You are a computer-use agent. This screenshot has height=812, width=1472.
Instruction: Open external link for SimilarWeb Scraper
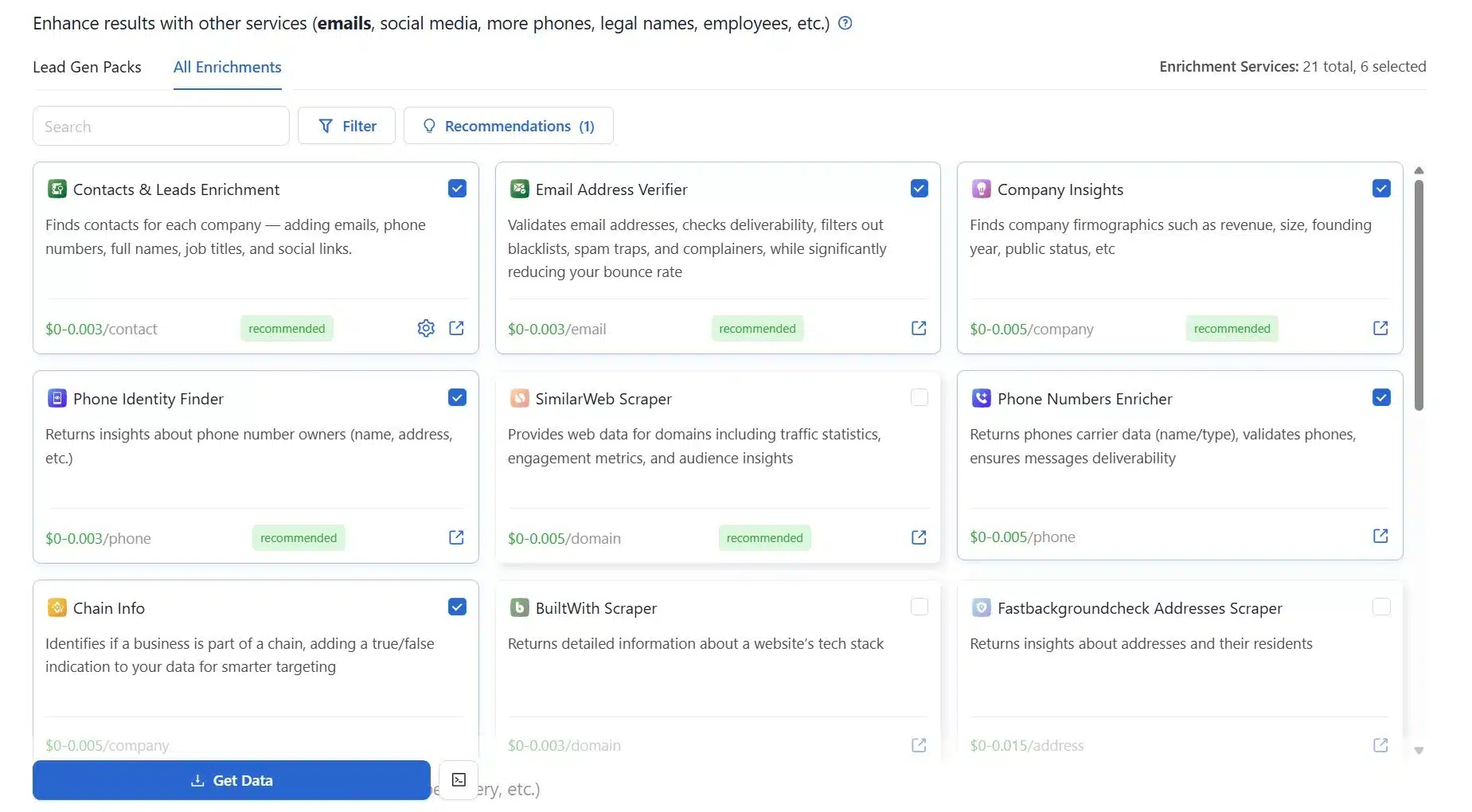tap(918, 537)
